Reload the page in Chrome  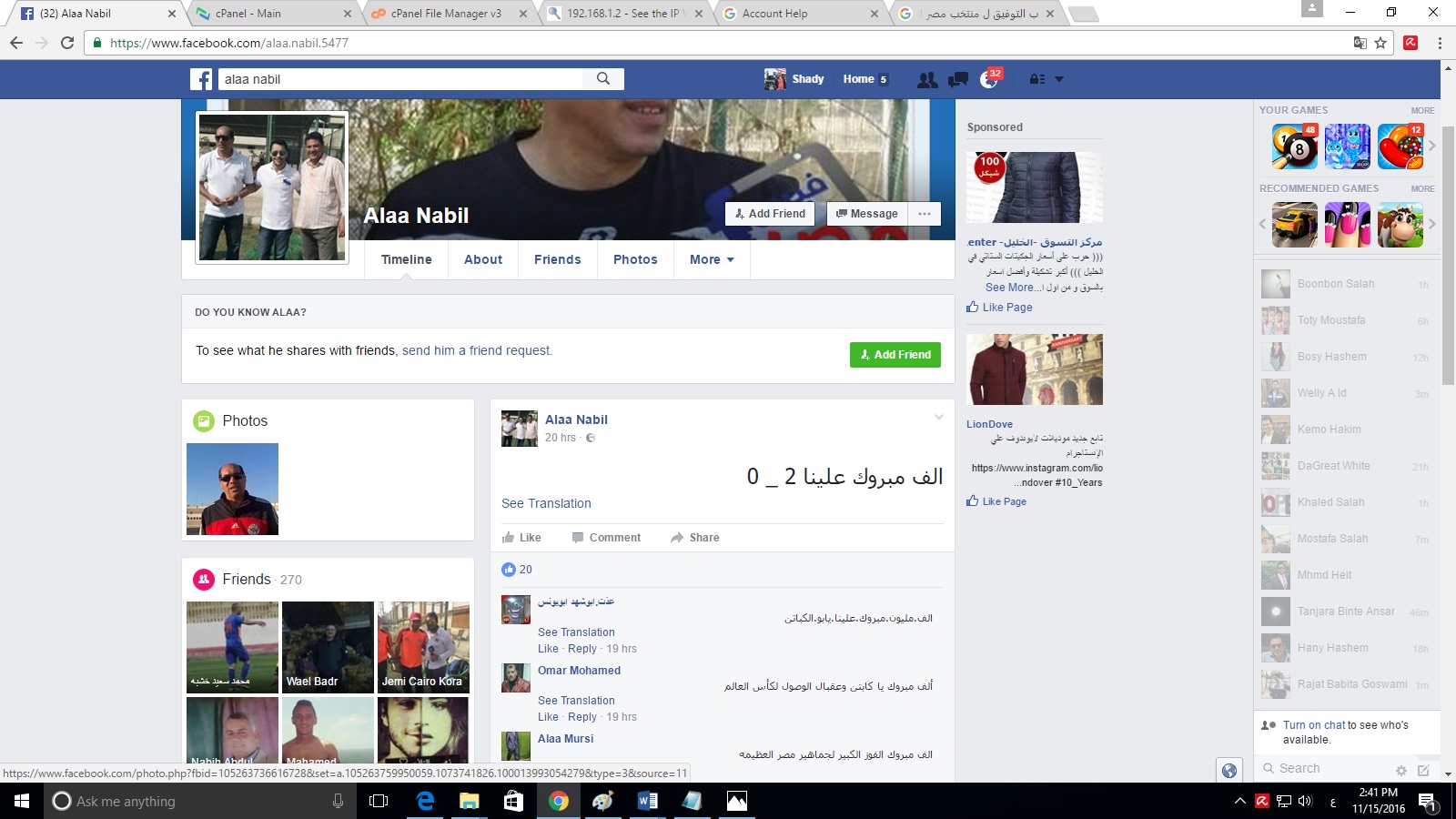[67, 43]
